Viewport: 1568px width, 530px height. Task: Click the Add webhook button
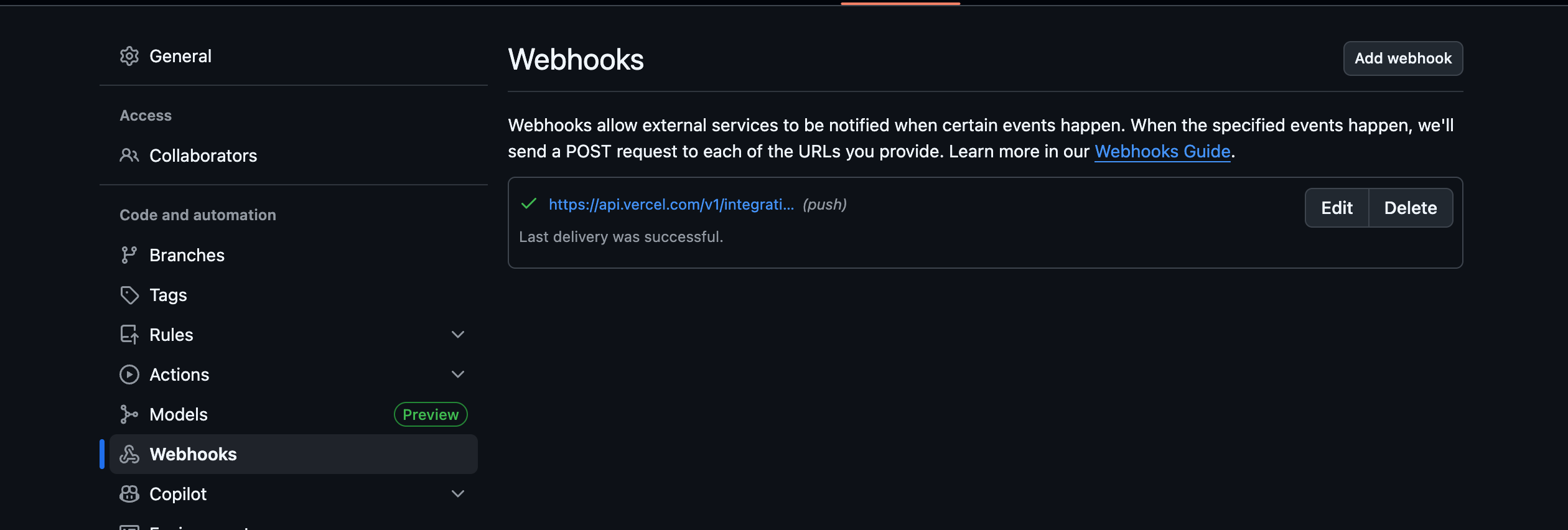pos(1403,58)
